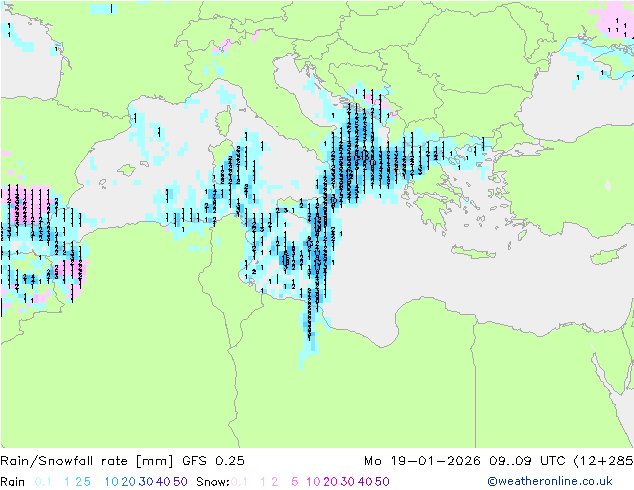The height and width of the screenshot is (490, 634).
Task: Pick the snow legend value 20
Action: (330, 482)
